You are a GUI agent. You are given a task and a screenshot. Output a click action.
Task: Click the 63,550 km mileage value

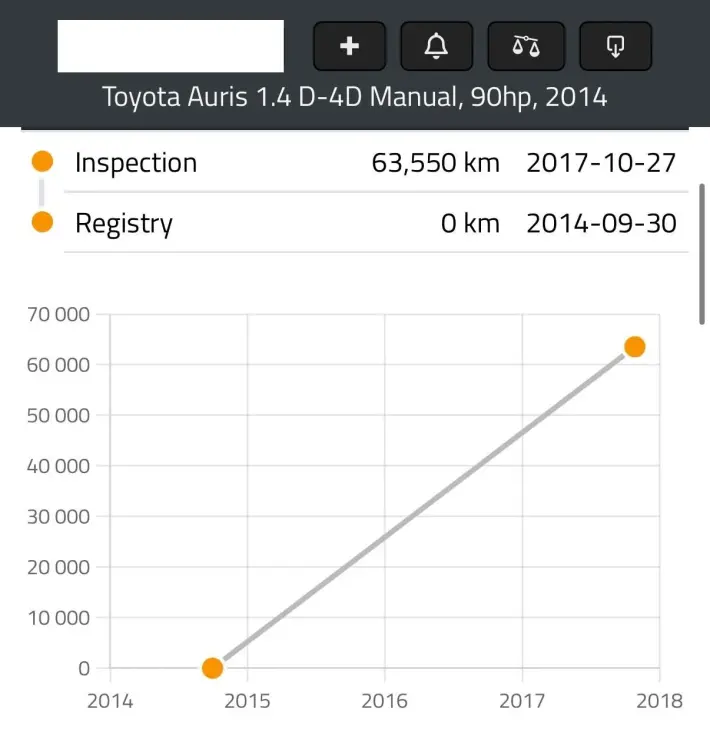pyautogui.click(x=435, y=163)
